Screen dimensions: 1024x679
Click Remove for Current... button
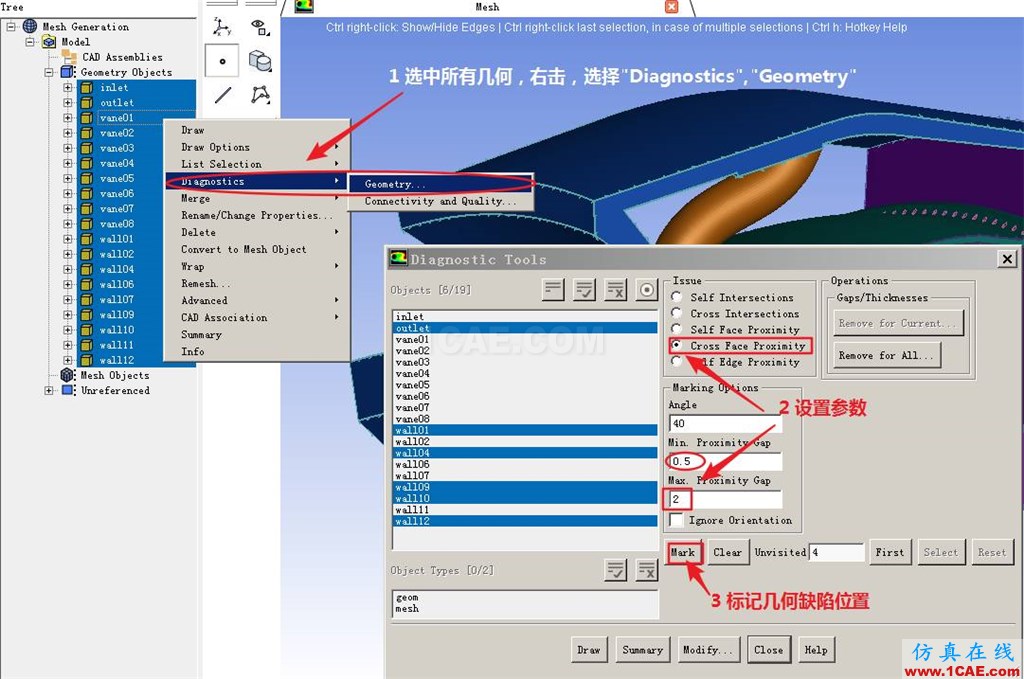point(901,323)
